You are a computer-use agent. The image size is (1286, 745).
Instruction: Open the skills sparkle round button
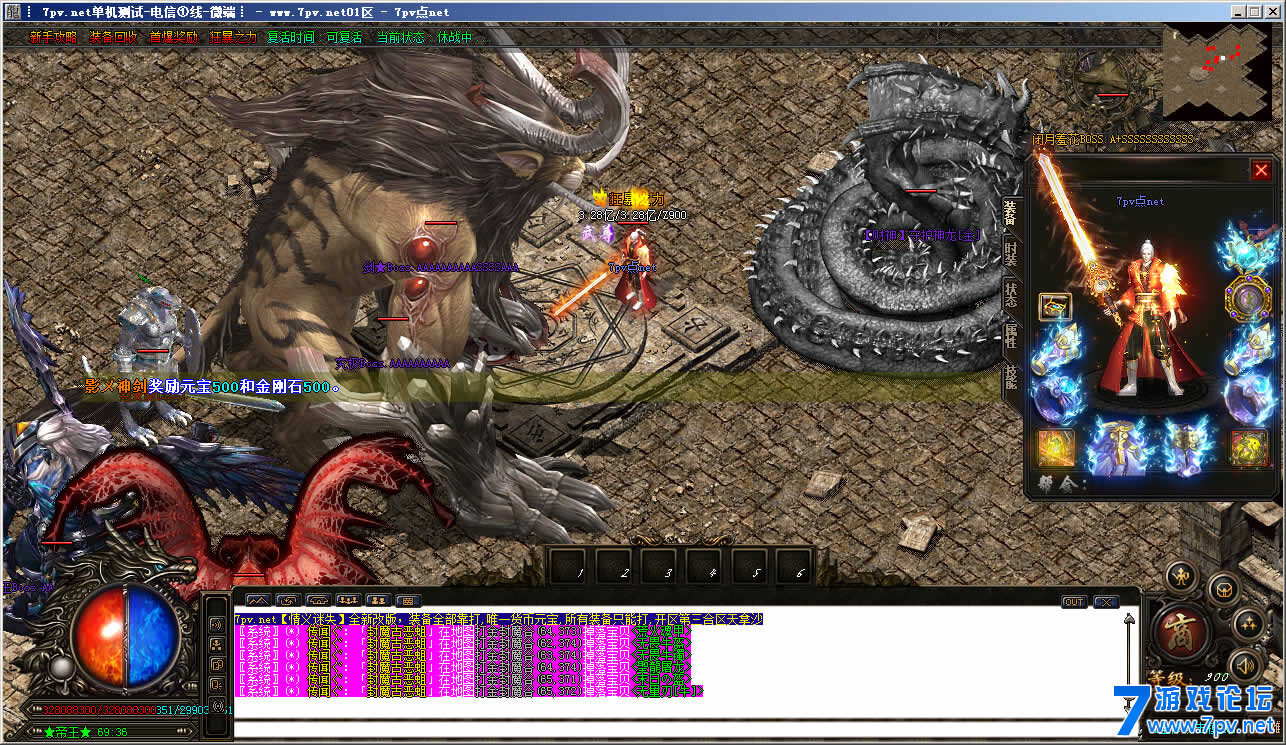pos(1246,626)
